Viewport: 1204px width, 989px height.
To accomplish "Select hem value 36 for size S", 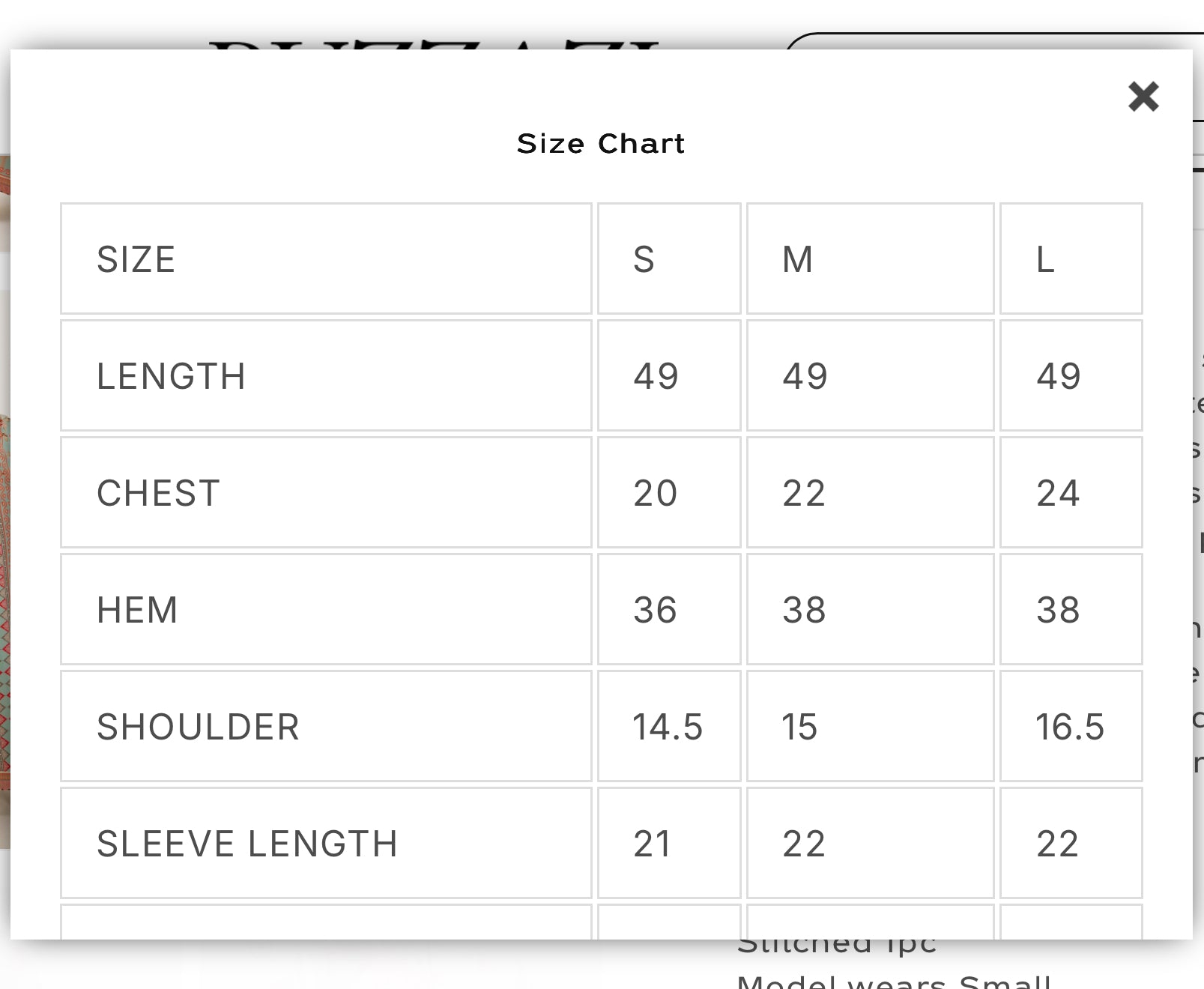I will point(655,610).
